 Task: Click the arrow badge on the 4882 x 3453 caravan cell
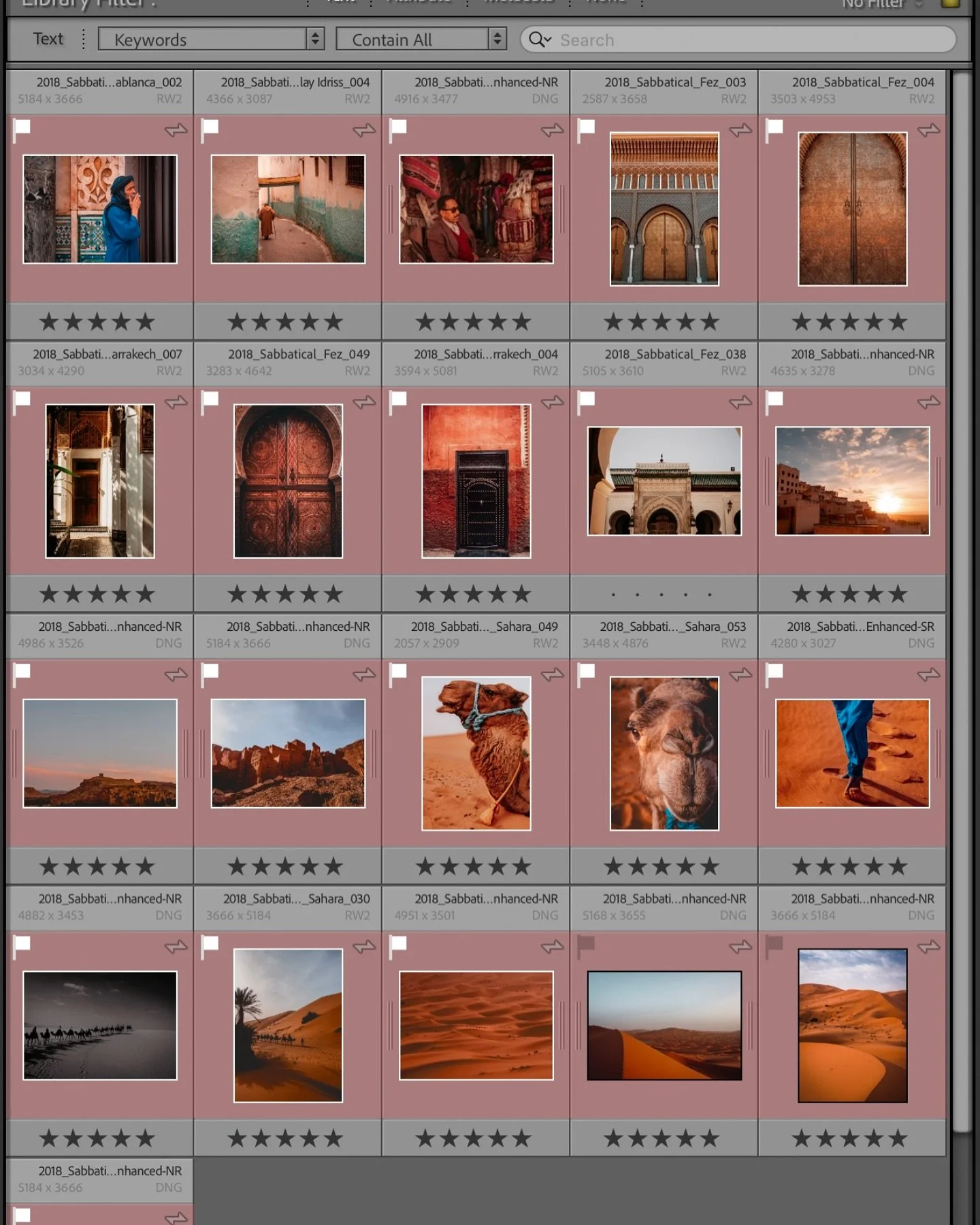[176, 947]
